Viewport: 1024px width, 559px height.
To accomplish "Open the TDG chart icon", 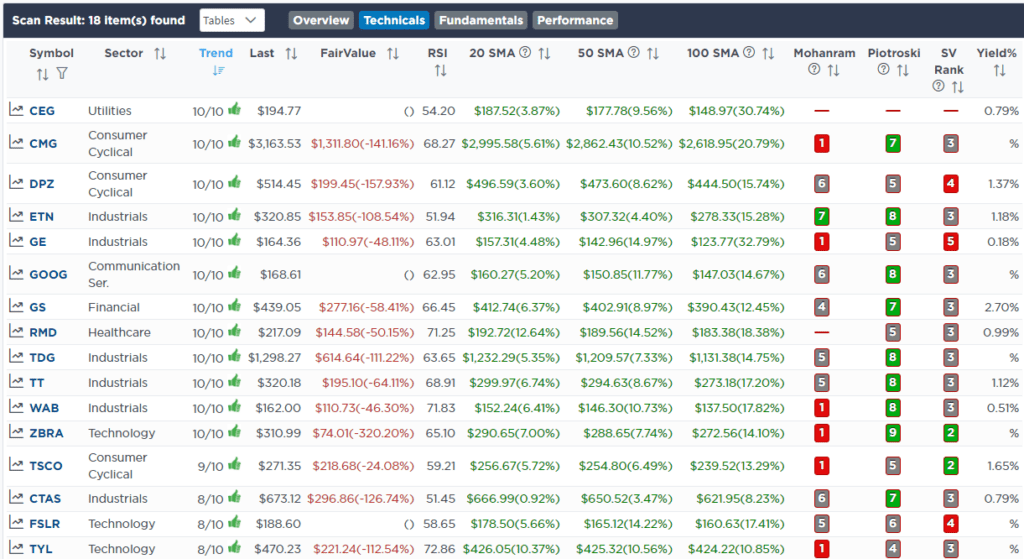I will [x=16, y=357].
